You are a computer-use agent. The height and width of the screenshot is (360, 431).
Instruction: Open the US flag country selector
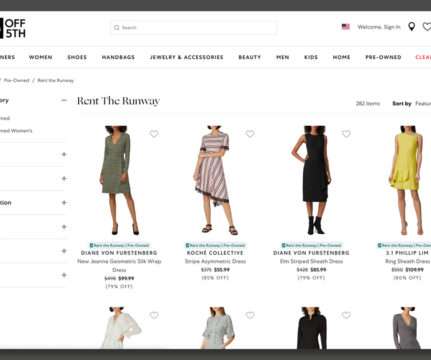pyautogui.click(x=346, y=27)
